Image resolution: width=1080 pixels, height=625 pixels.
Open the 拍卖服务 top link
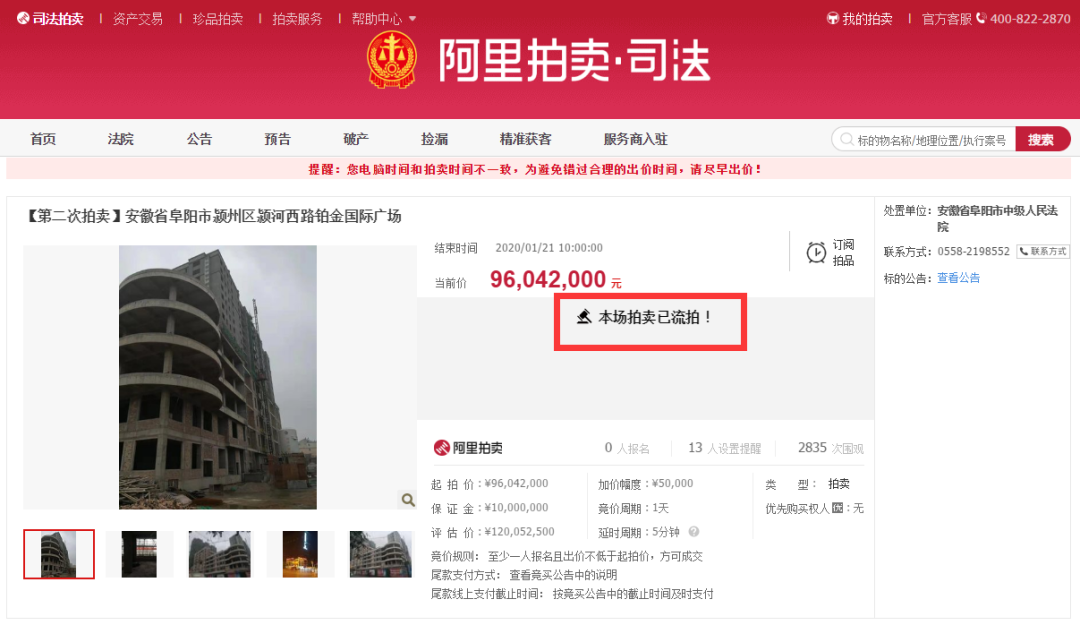297,19
